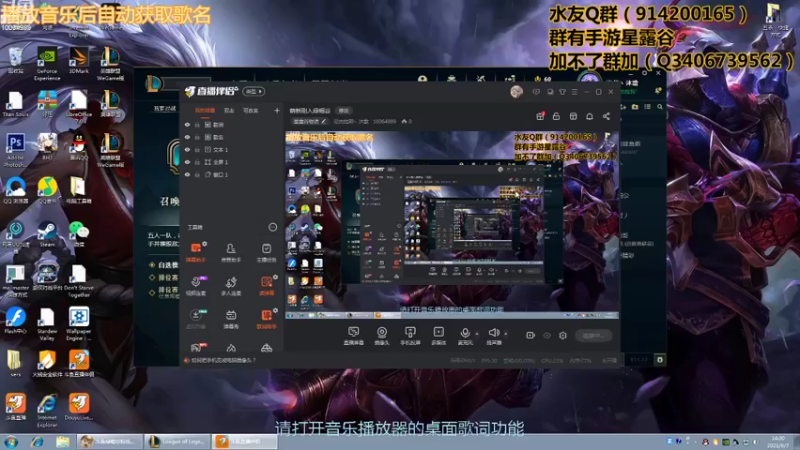Open the Steam desktop shortcut
The width and height of the screenshot is (800, 450).
click(47, 235)
